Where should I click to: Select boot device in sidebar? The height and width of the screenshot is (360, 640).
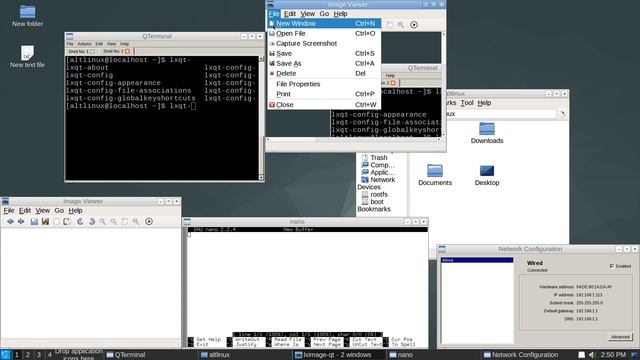373,202
